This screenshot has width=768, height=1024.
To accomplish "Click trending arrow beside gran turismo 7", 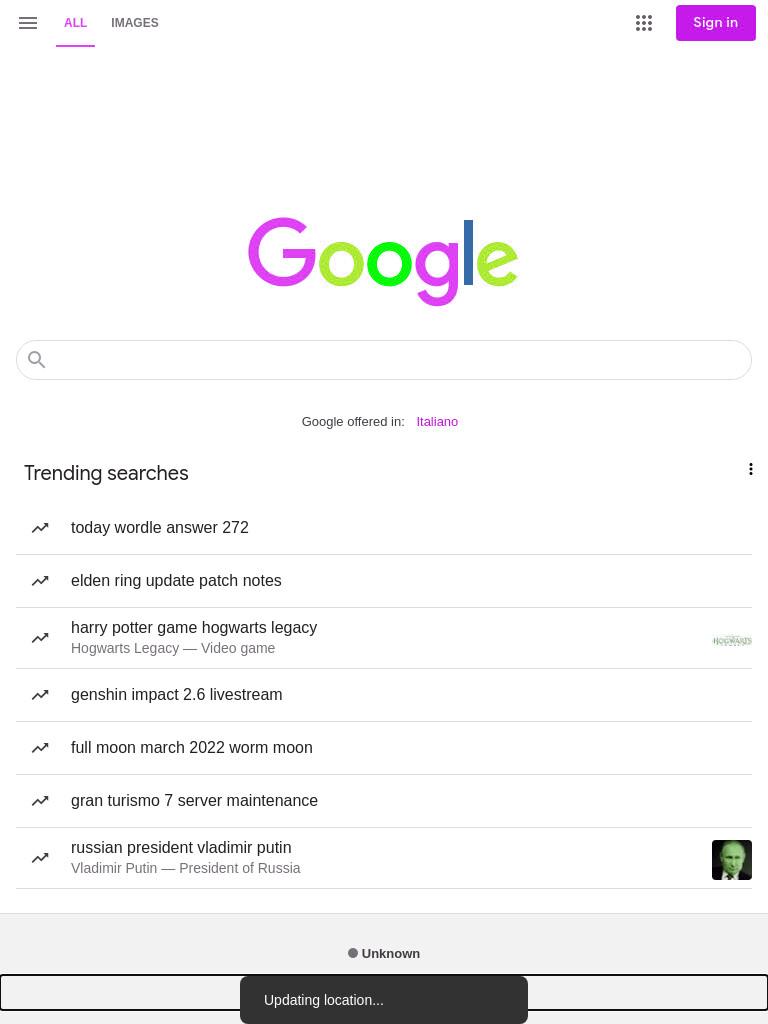I will pos(40,801).
